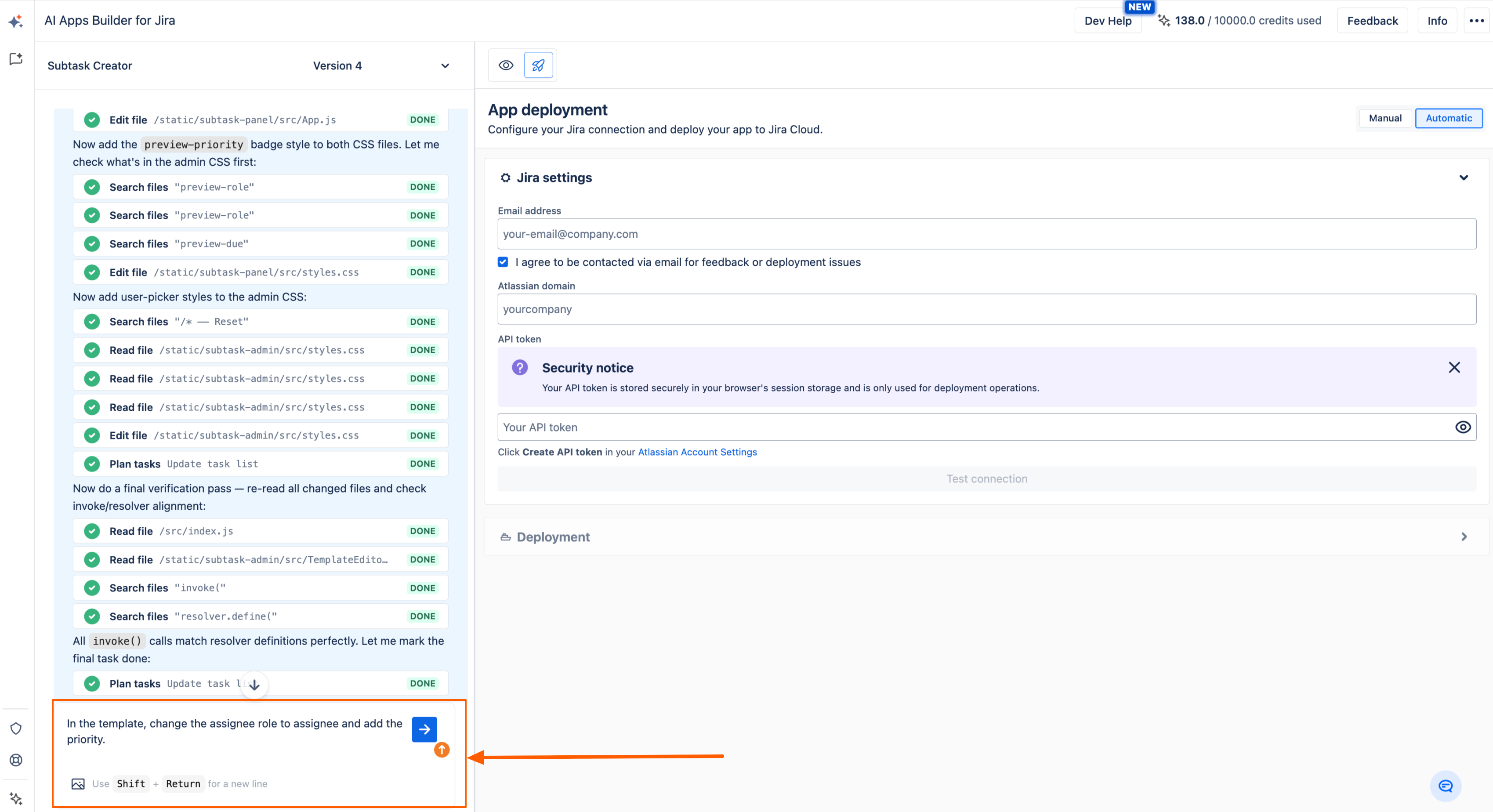Click the credits sparkle icon
The image size is (1493, 812).
[1163, 20]
